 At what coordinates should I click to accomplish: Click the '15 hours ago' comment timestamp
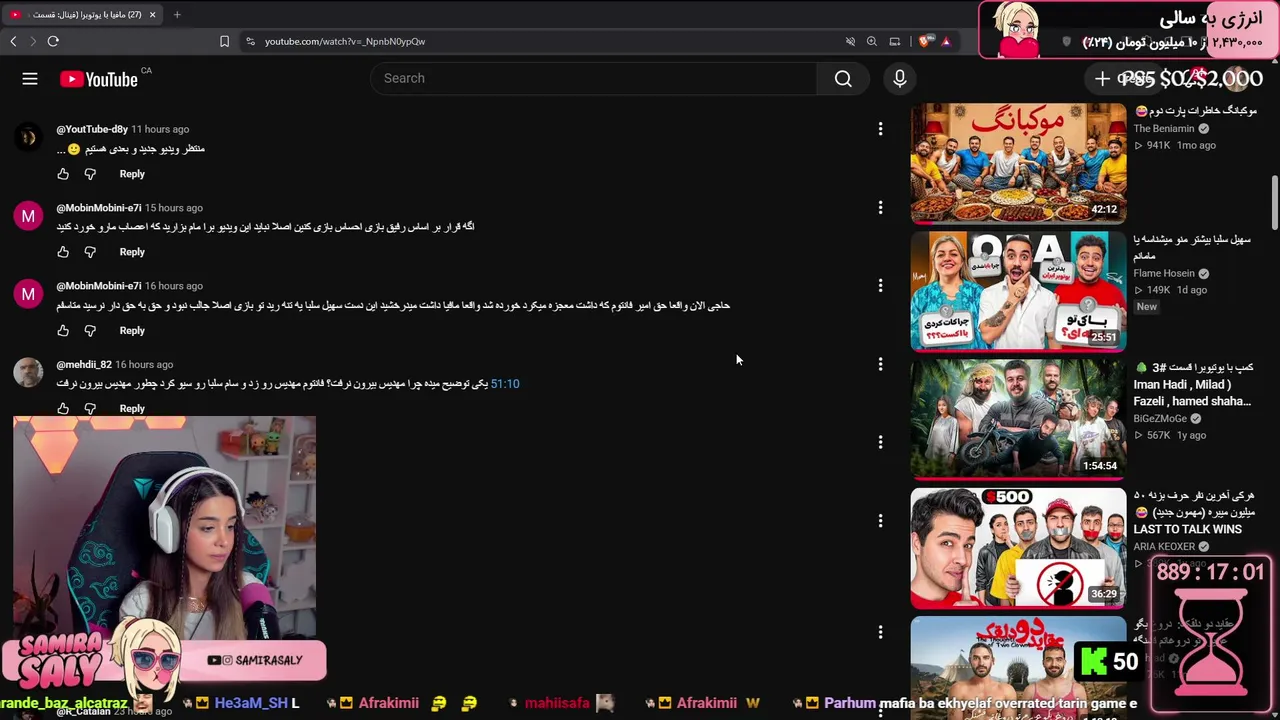pos(174,208)
